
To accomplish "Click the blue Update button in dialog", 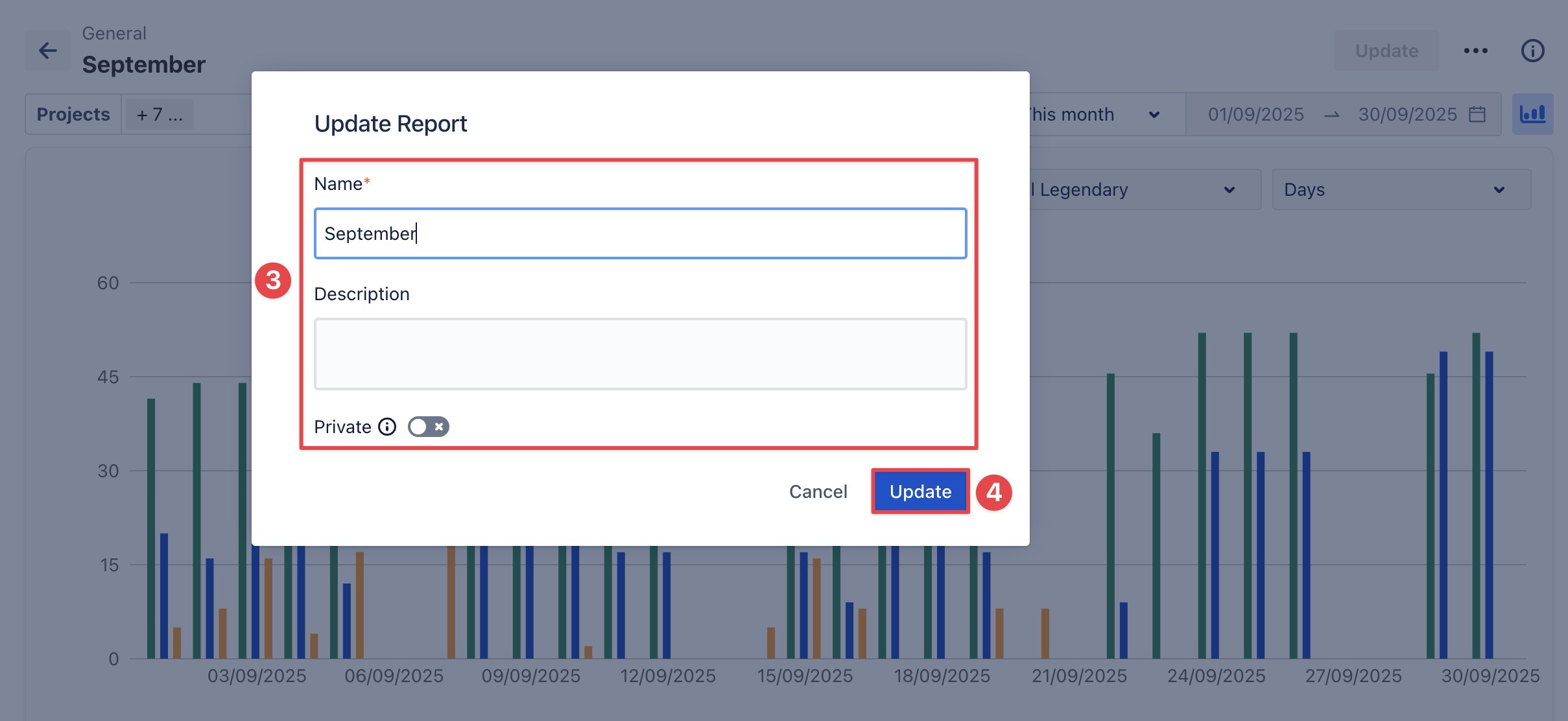I will tap(920, 491).
